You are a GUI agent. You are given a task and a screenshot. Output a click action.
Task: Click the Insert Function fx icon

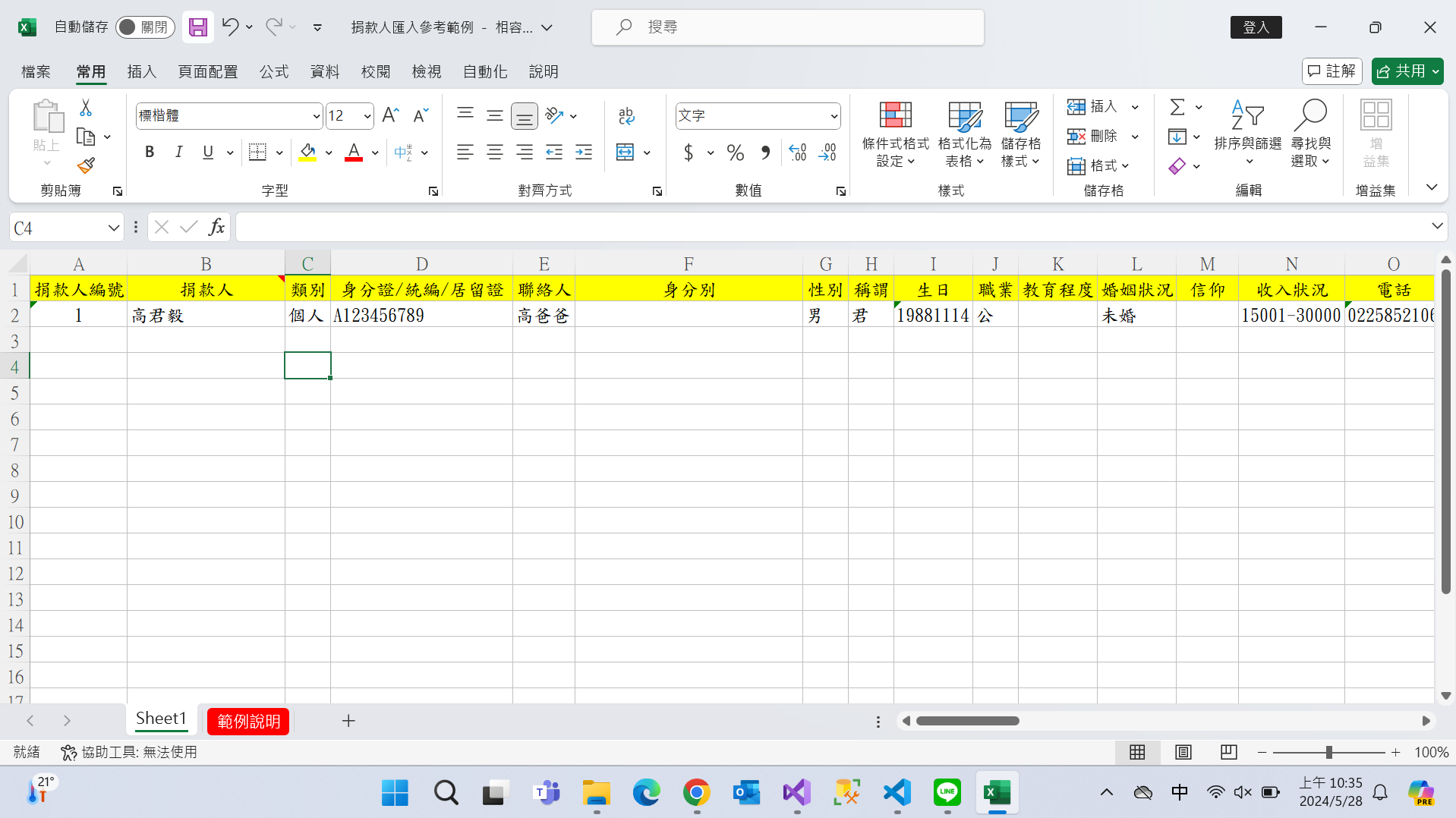click(x=216, y=227)
